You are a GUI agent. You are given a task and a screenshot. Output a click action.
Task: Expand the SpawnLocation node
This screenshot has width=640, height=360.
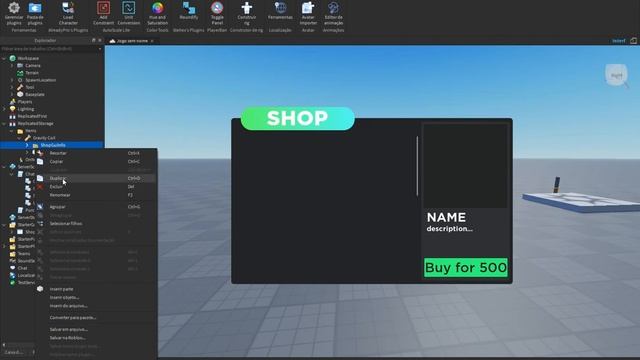click(x=12, y=80)
